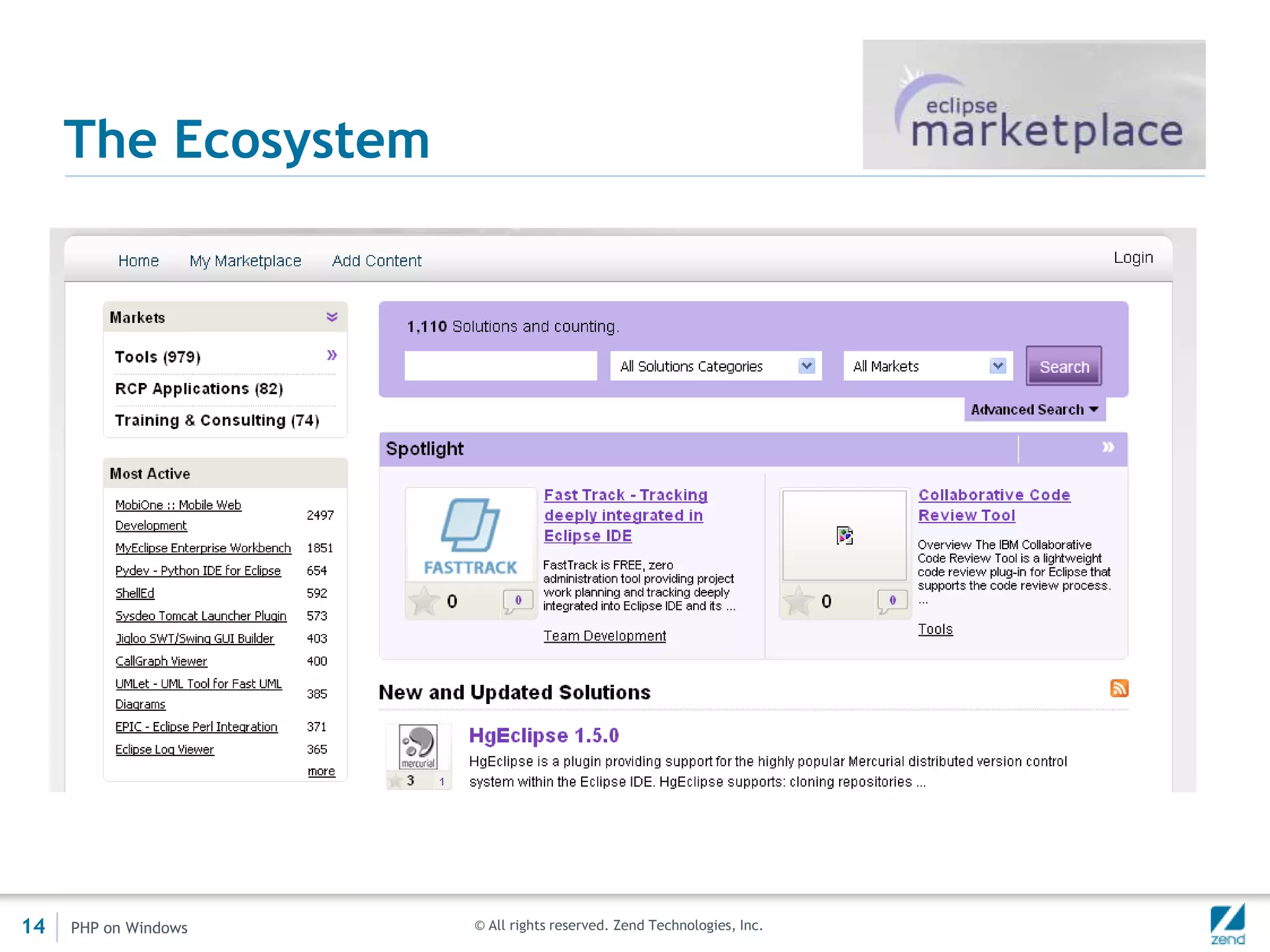Image resolution: width=1270 pixels, height=952 pixels.
Task: Click the FastTrack logo thumbnail
Action: tap(470, 535)
